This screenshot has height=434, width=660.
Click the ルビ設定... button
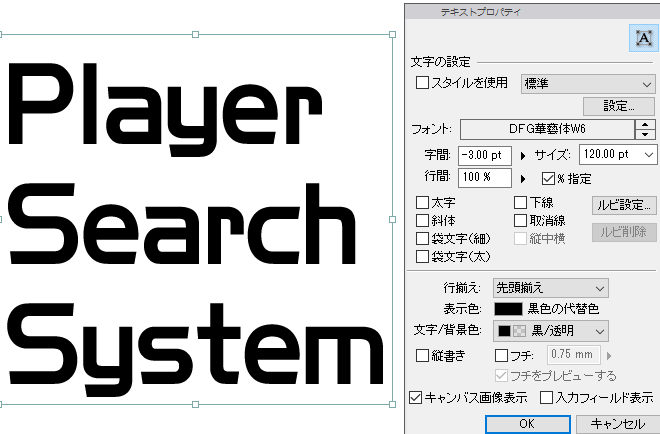point(624,205)
